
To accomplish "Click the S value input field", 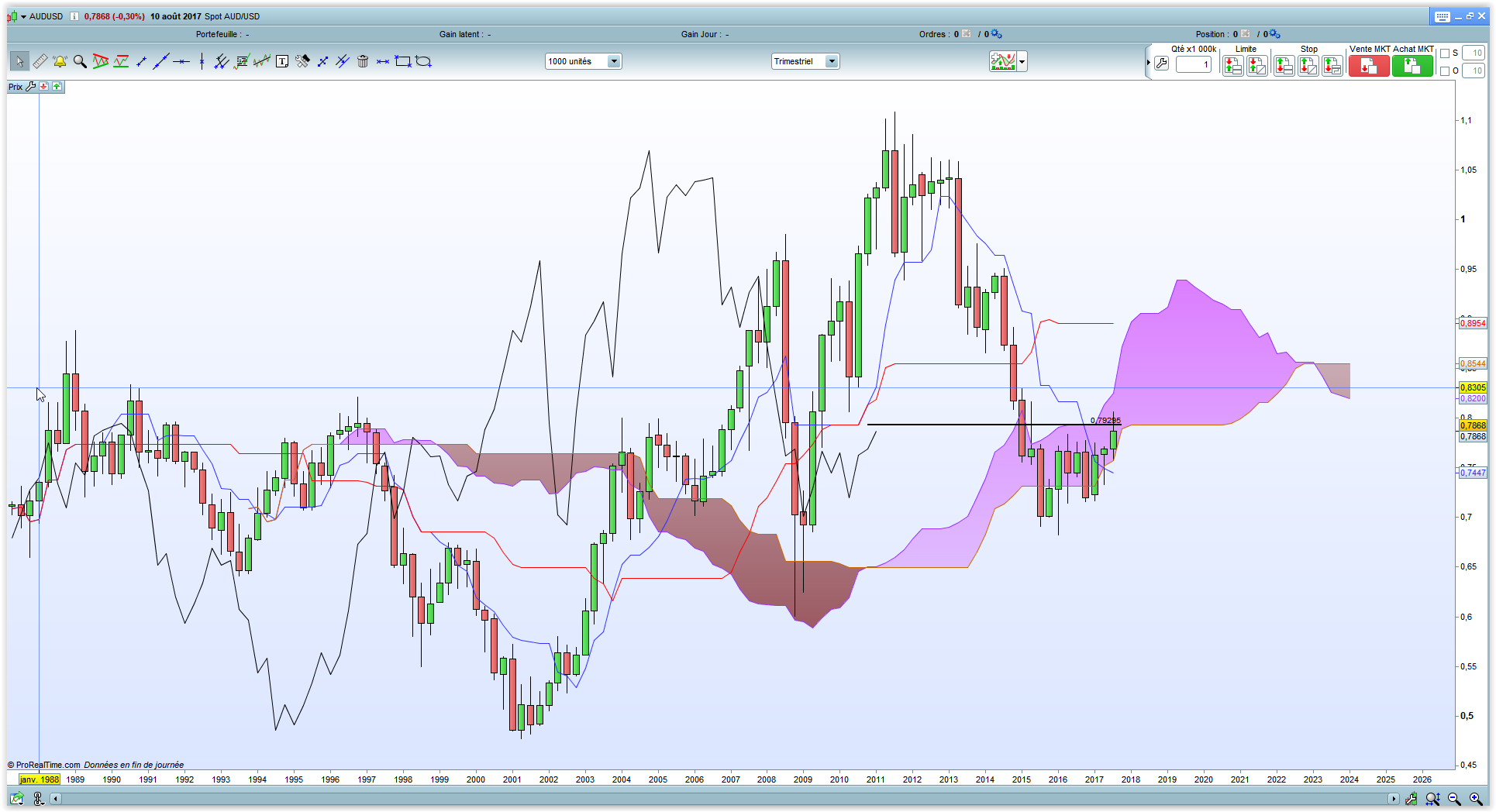I will pyautogui.click(x=1474, y=53).
